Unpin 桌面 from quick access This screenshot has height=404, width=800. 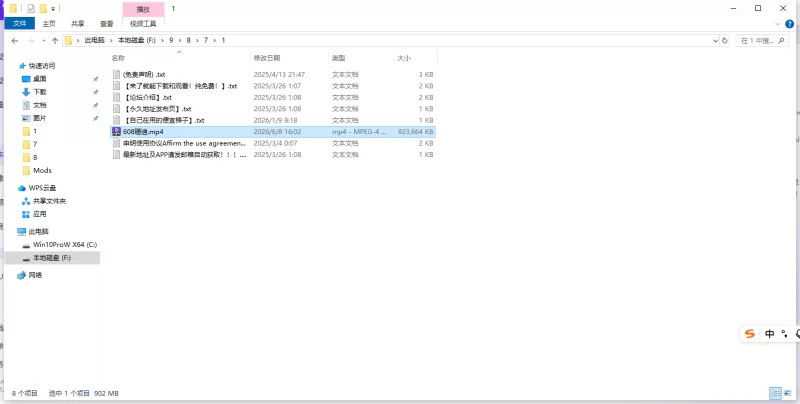tap(95, 79)
